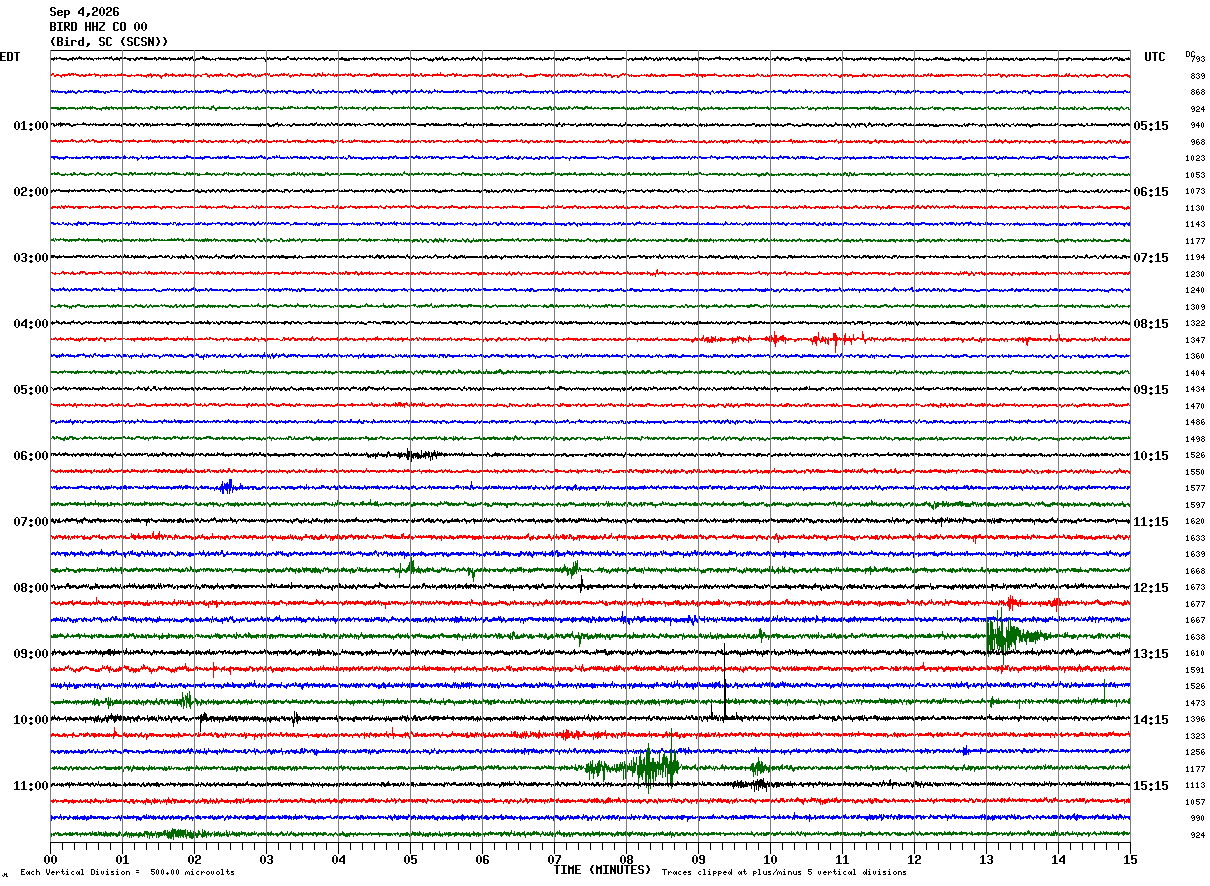Screen dimensions: 1210x886
Task: Click the TIME (MINUTES) axis label
Action: [602, 870]
